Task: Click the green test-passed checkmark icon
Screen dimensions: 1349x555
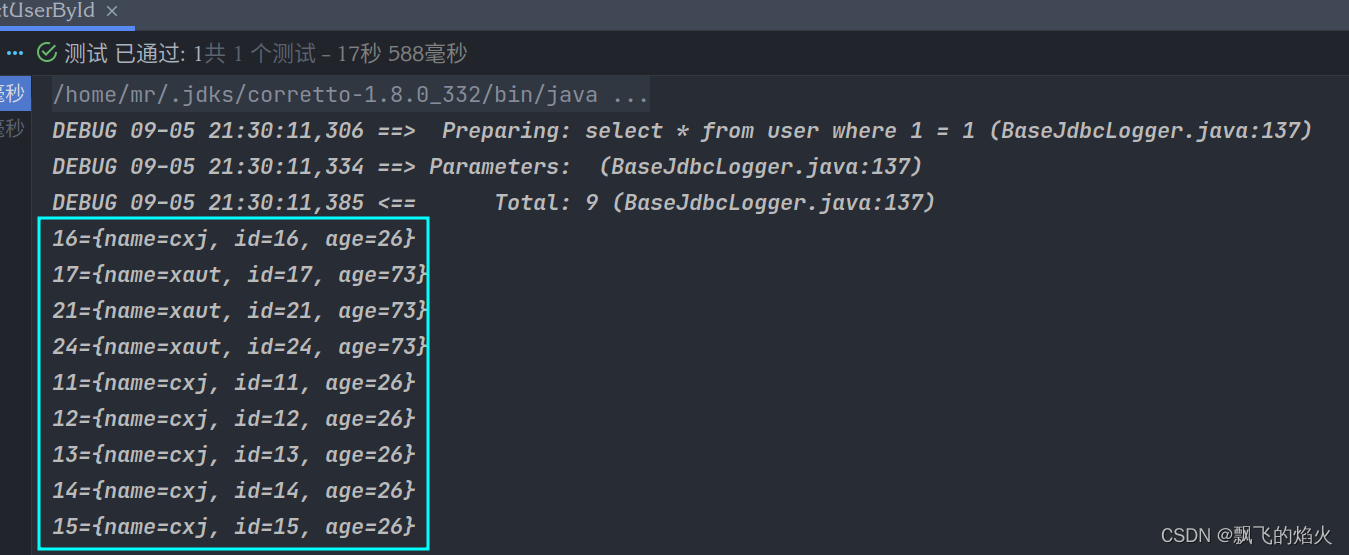Action: pos(46,53)
